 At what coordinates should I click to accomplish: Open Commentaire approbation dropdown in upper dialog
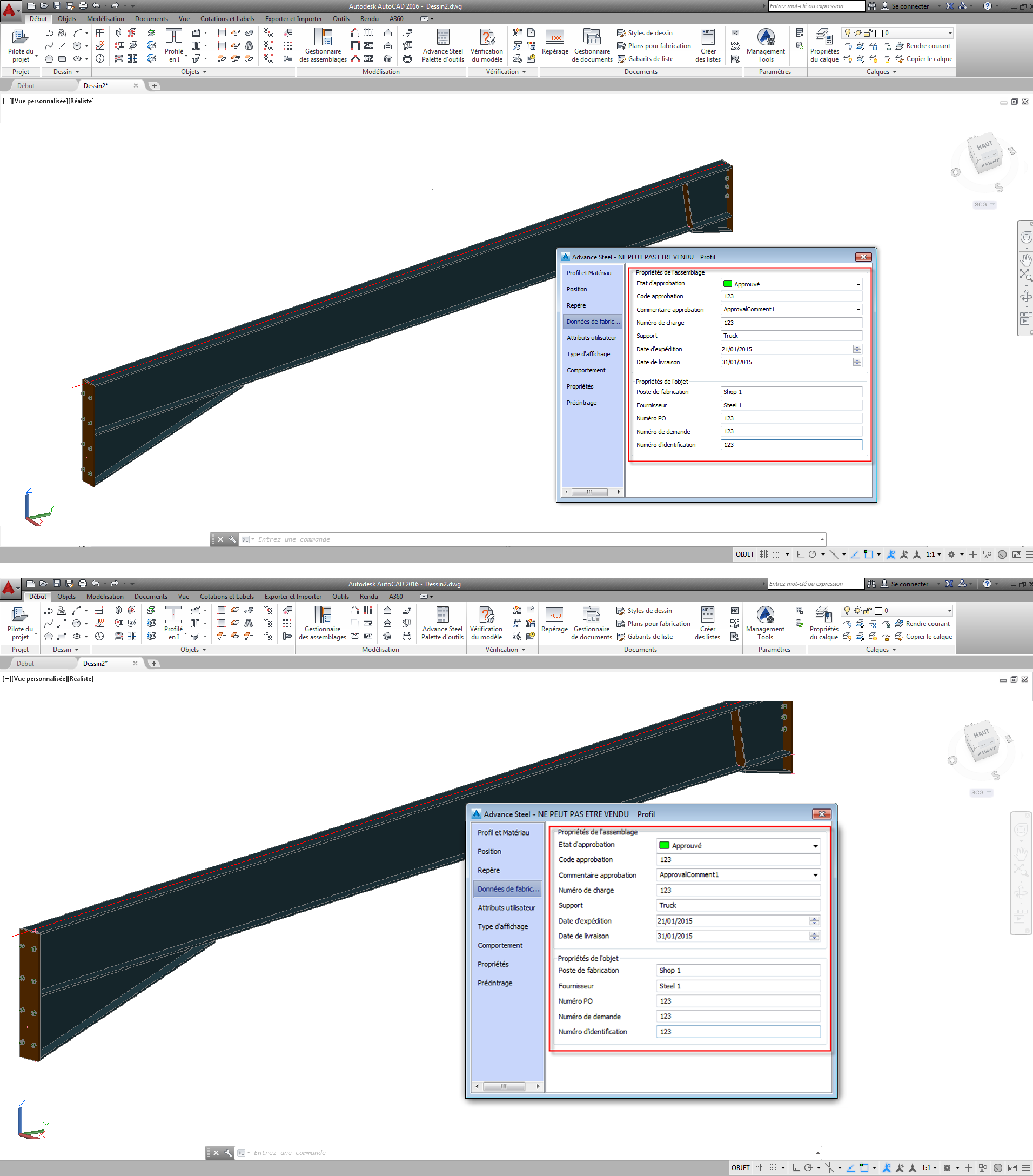click(x=858, y=310)
